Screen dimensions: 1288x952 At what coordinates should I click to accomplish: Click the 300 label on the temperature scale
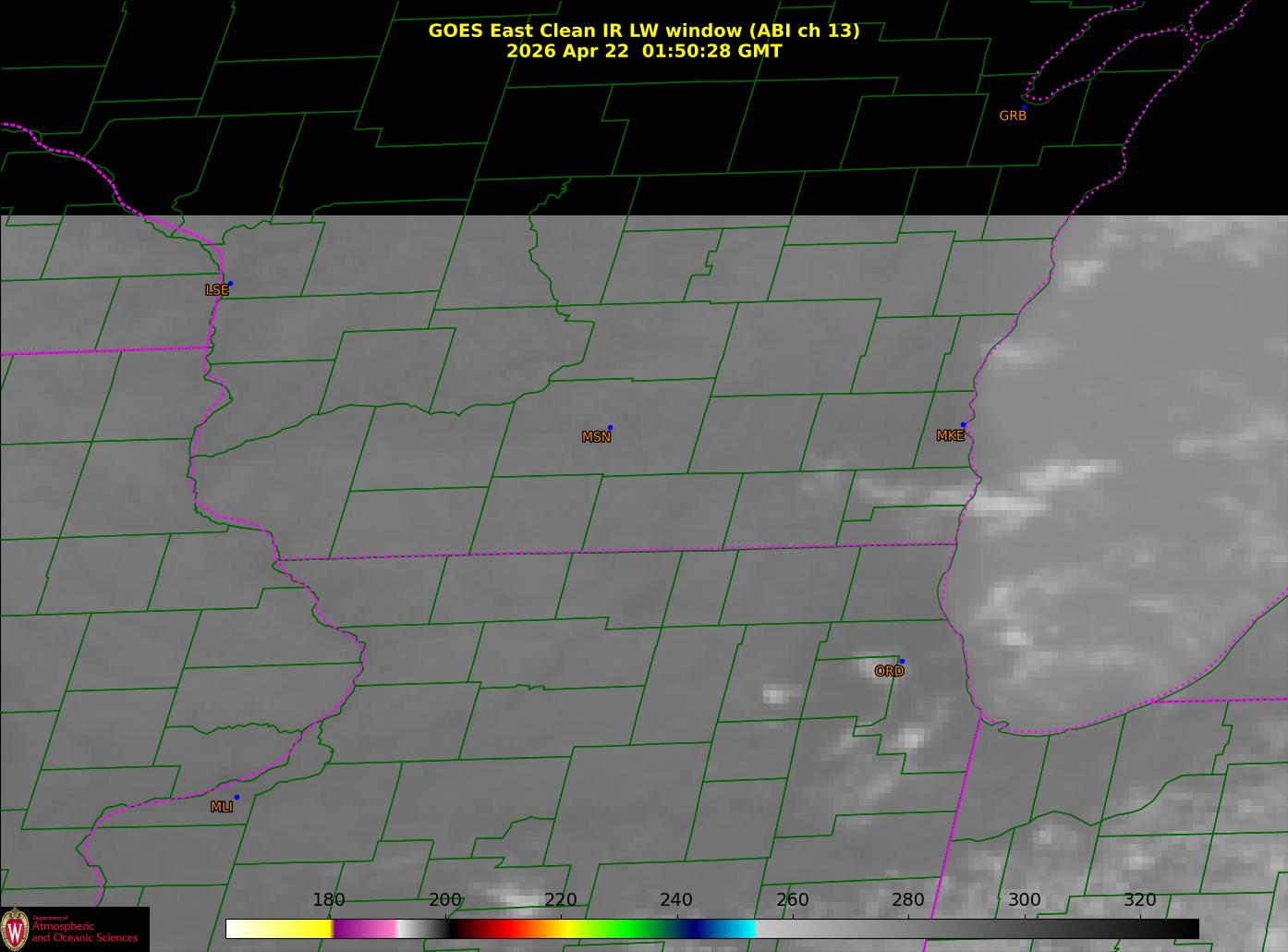(1024, 899)
